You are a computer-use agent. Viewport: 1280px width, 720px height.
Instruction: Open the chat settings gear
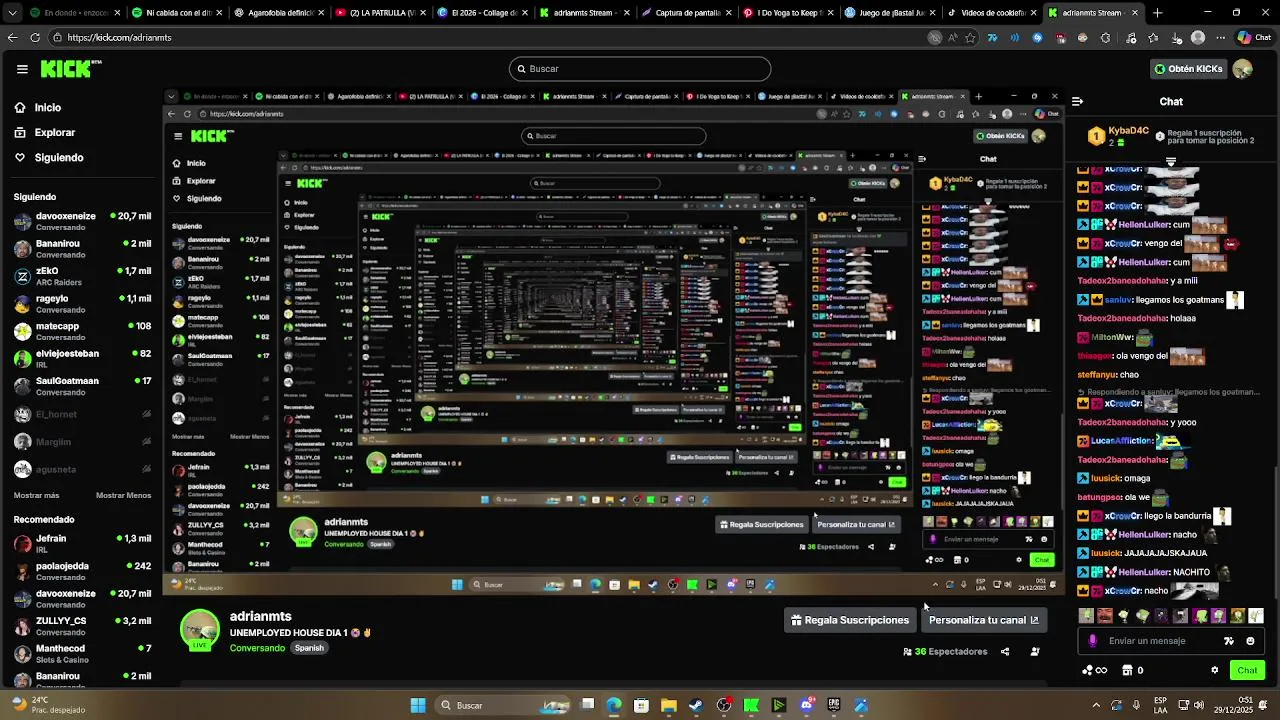1215,670
